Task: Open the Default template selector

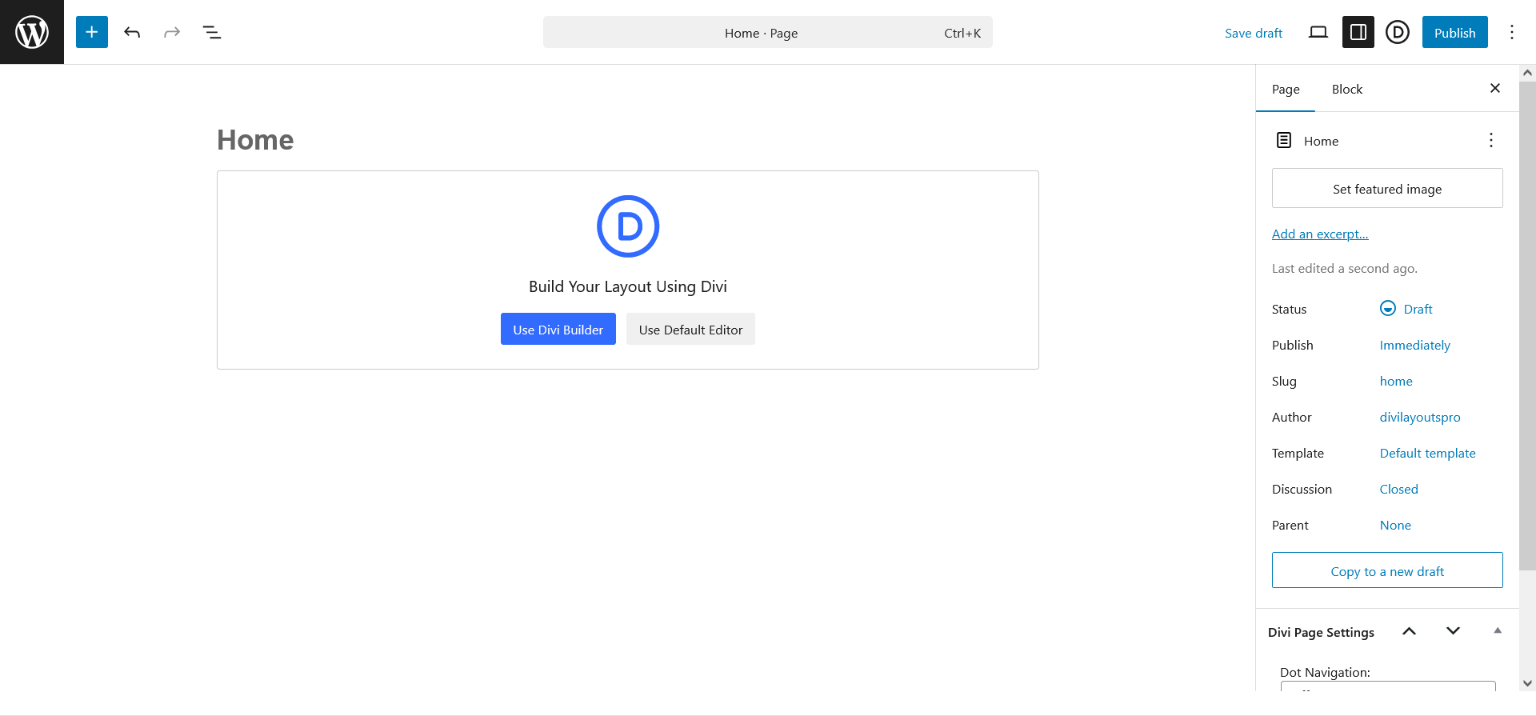Action: pyautogui.click(x=1428, y=453)
